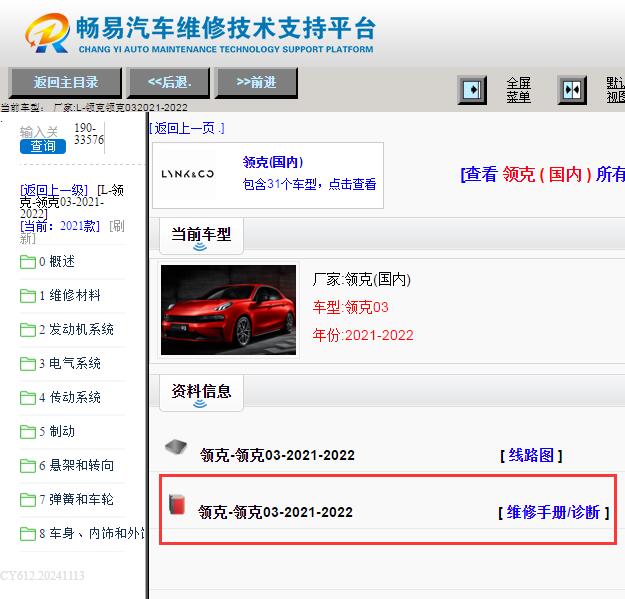Click the gray module icon of 线路图 row

(176, 447)
